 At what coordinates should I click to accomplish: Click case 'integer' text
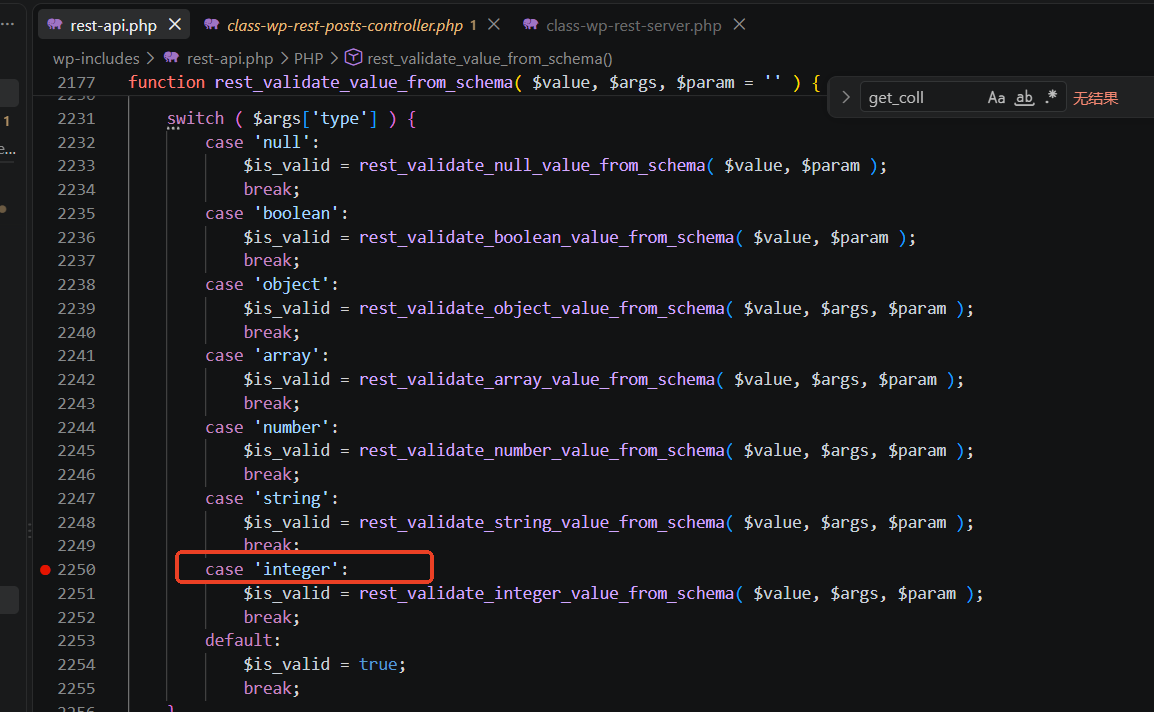pyautogui.click(x=277, y=569)
